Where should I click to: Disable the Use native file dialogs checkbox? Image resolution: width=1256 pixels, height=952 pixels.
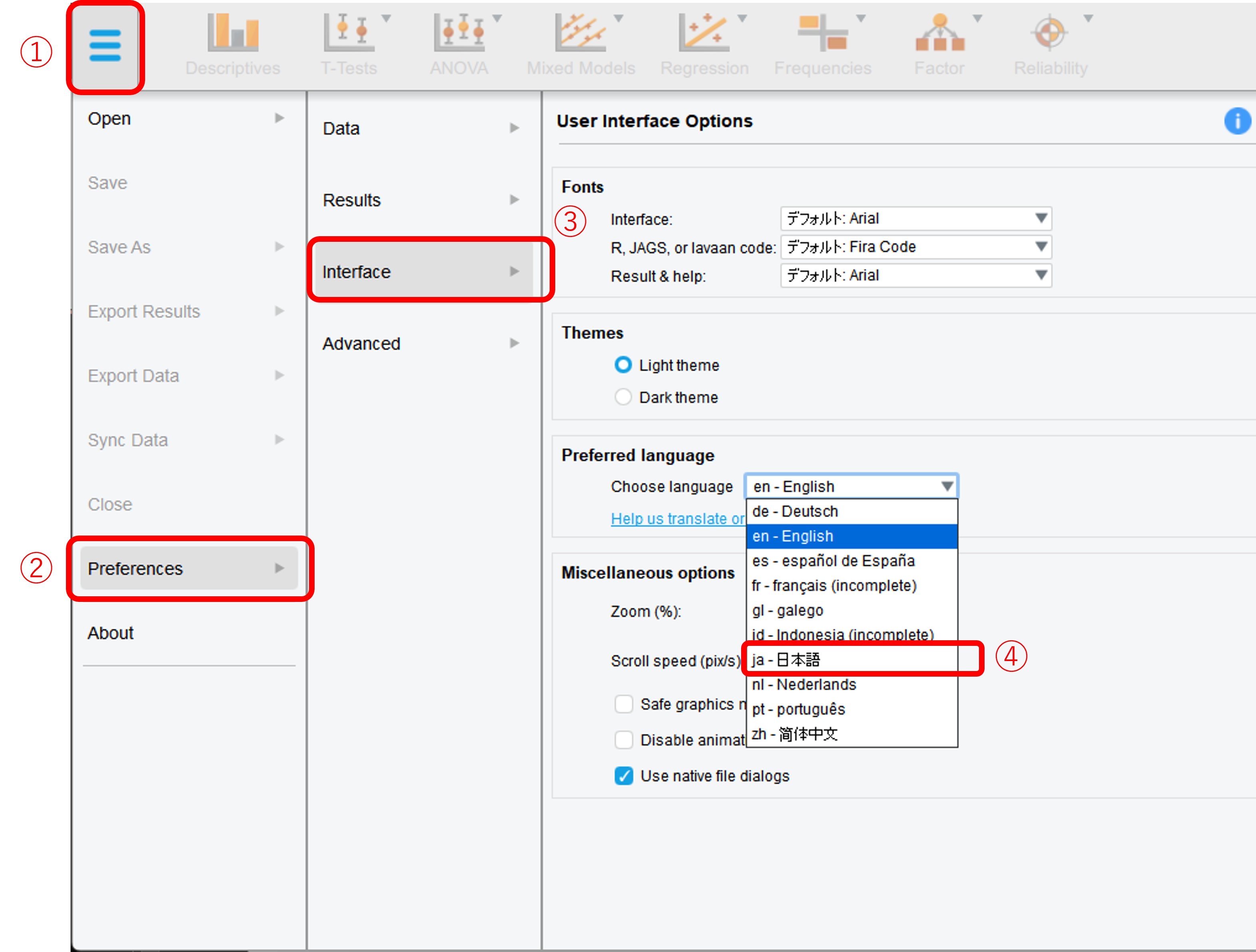(624, 775)
